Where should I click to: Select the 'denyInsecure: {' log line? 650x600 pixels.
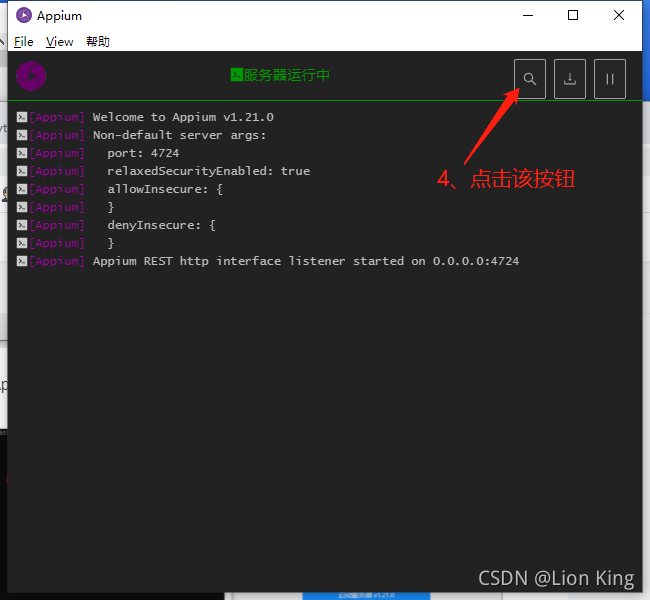tap(161, 225)
